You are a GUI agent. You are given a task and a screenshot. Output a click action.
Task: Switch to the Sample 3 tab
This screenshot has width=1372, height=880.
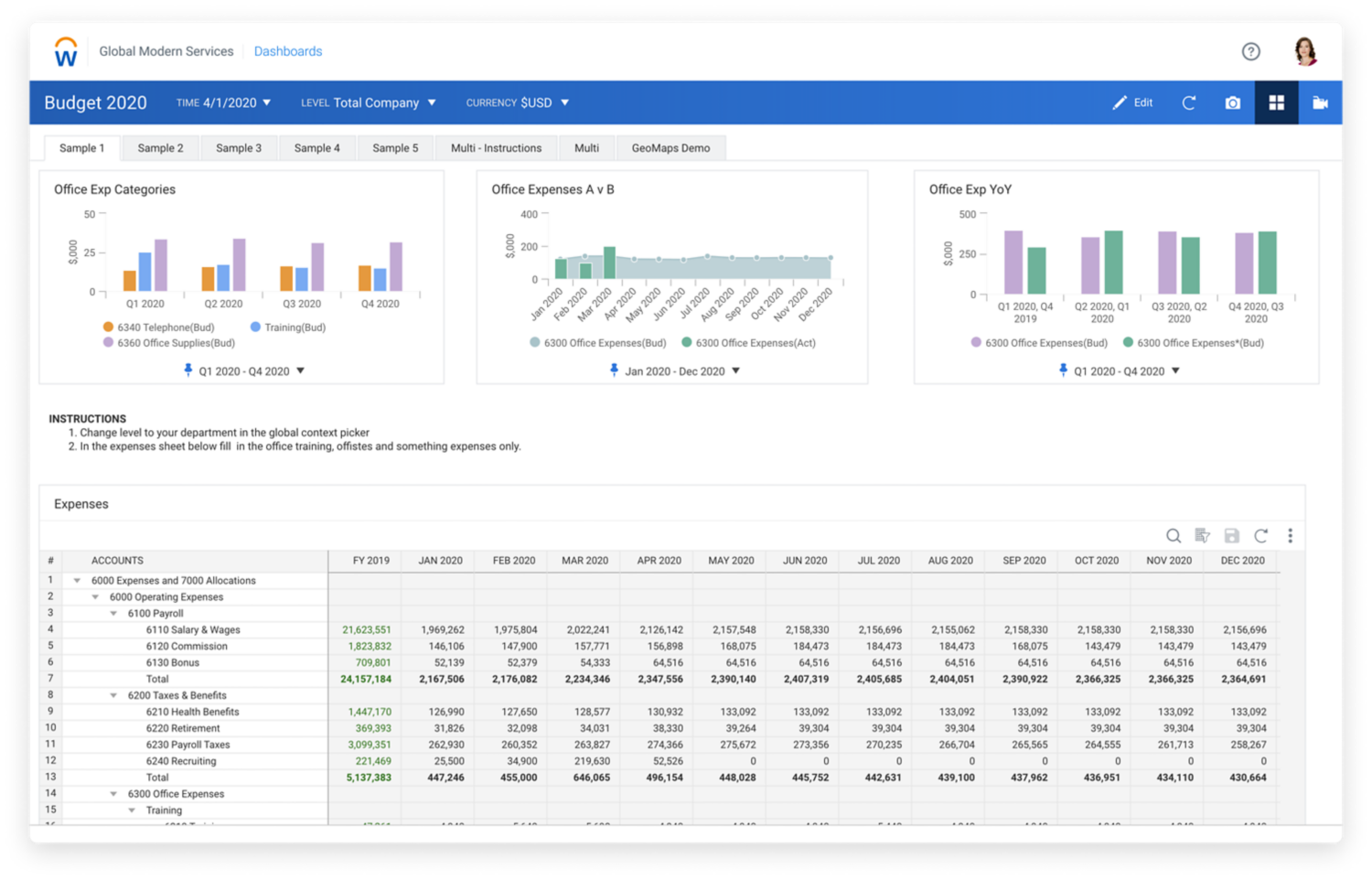click(239, 147)
